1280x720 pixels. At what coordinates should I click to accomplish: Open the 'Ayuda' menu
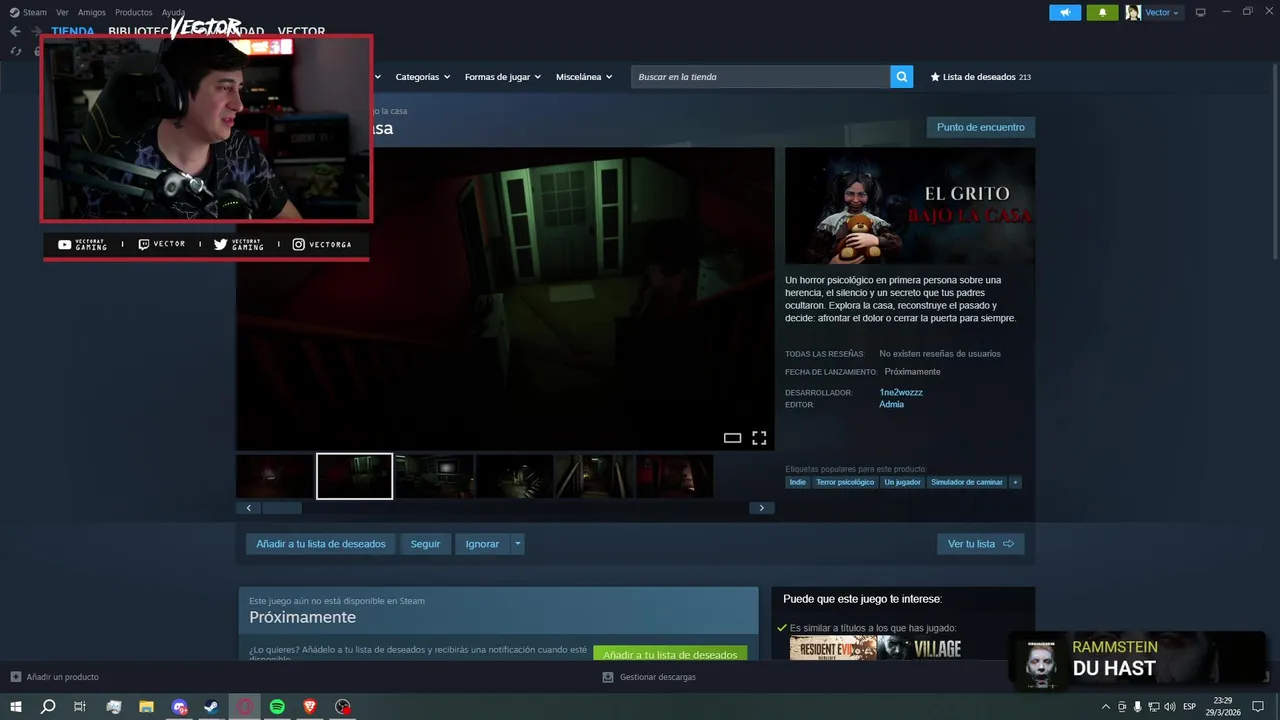click(x=173, y=12)
